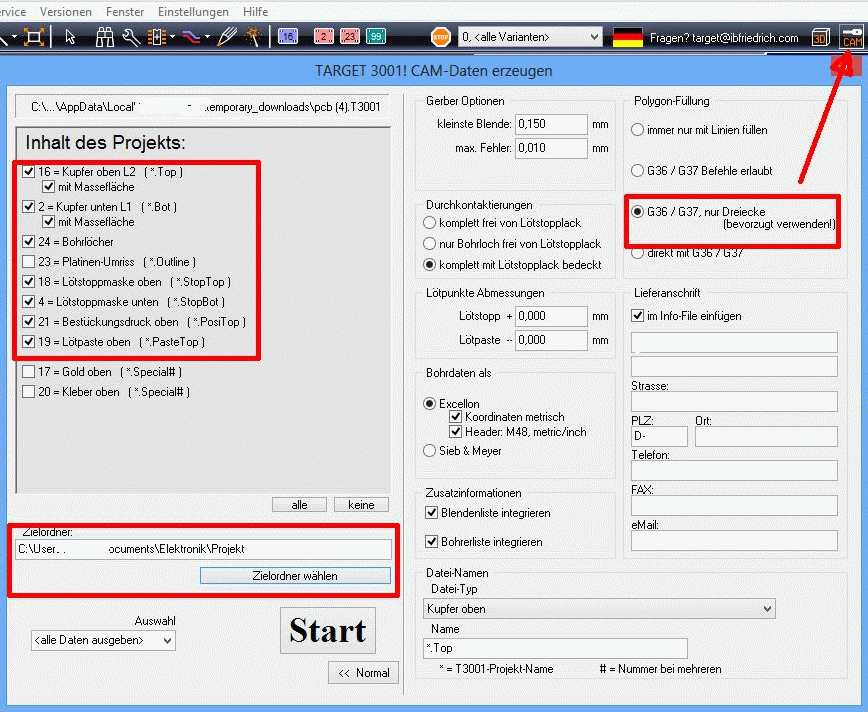Select the pointer arrow tool
868x712 pixels.
70,37
